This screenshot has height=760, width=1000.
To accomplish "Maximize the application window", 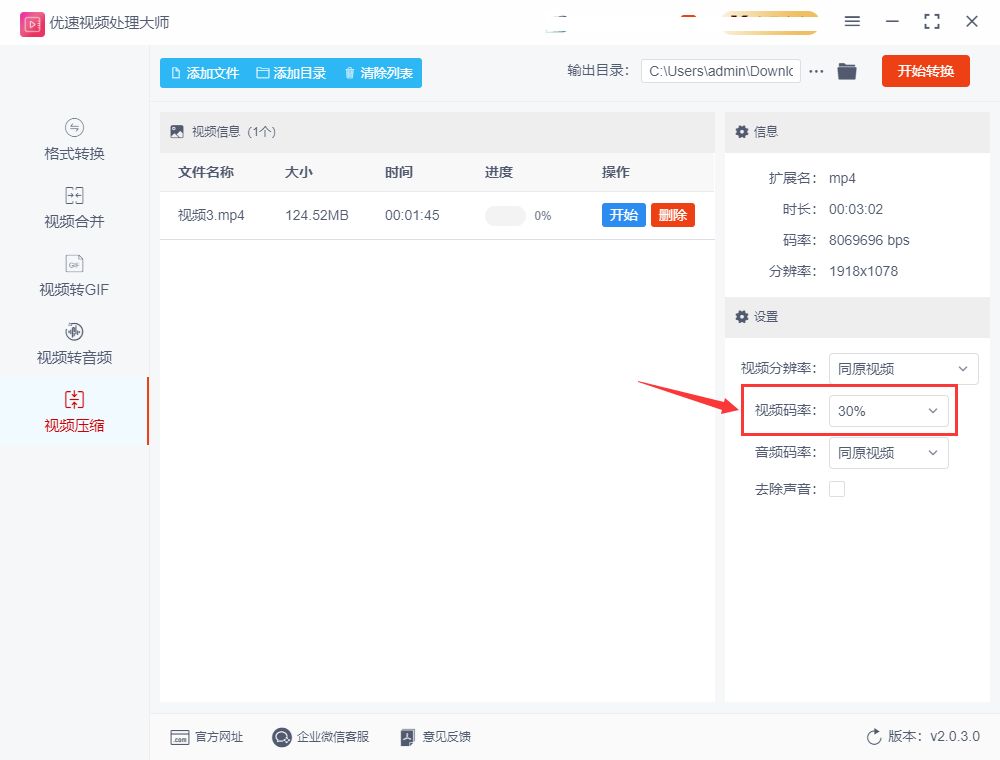I will 932,22.
